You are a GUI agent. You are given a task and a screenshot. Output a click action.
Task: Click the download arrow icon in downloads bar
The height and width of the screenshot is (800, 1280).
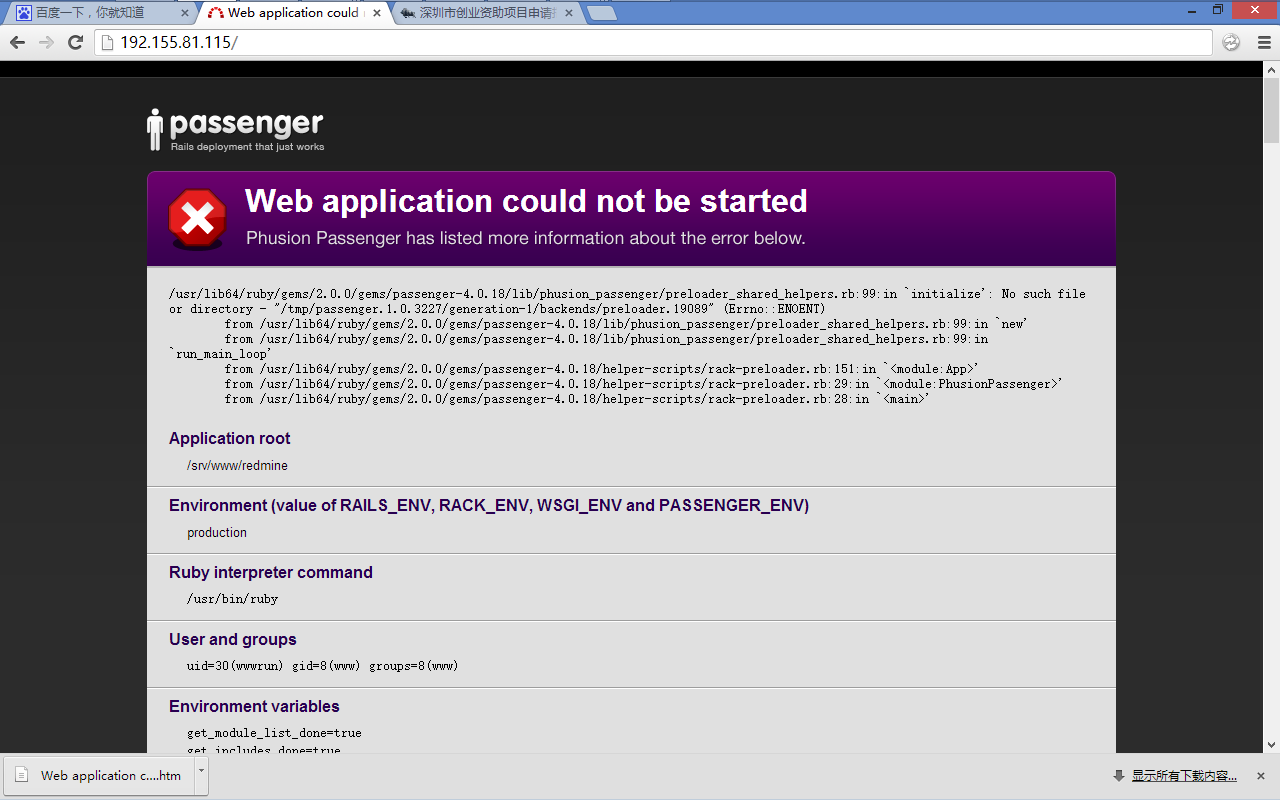[1118, 776]
